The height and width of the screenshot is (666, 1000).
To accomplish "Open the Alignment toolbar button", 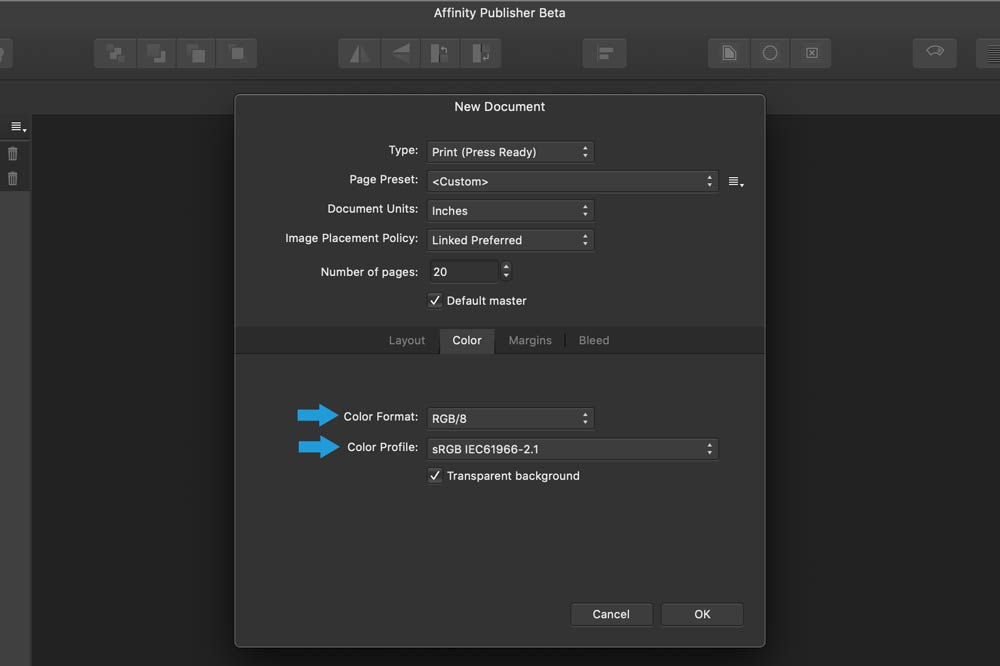I will tap(605, 54).
